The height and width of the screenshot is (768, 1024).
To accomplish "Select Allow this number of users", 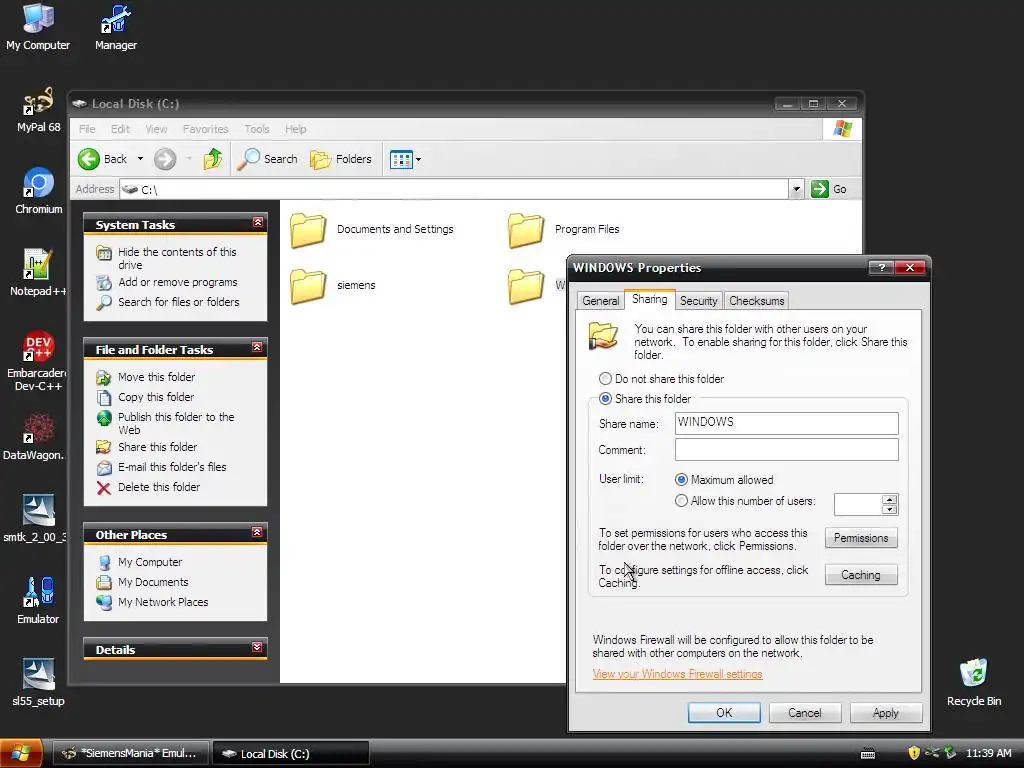I will (x=746, y=501).
